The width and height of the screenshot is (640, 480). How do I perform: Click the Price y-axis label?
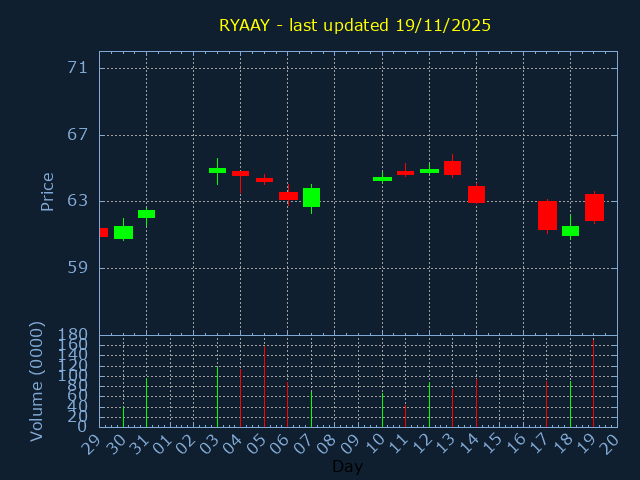click(x=47, y=191)
